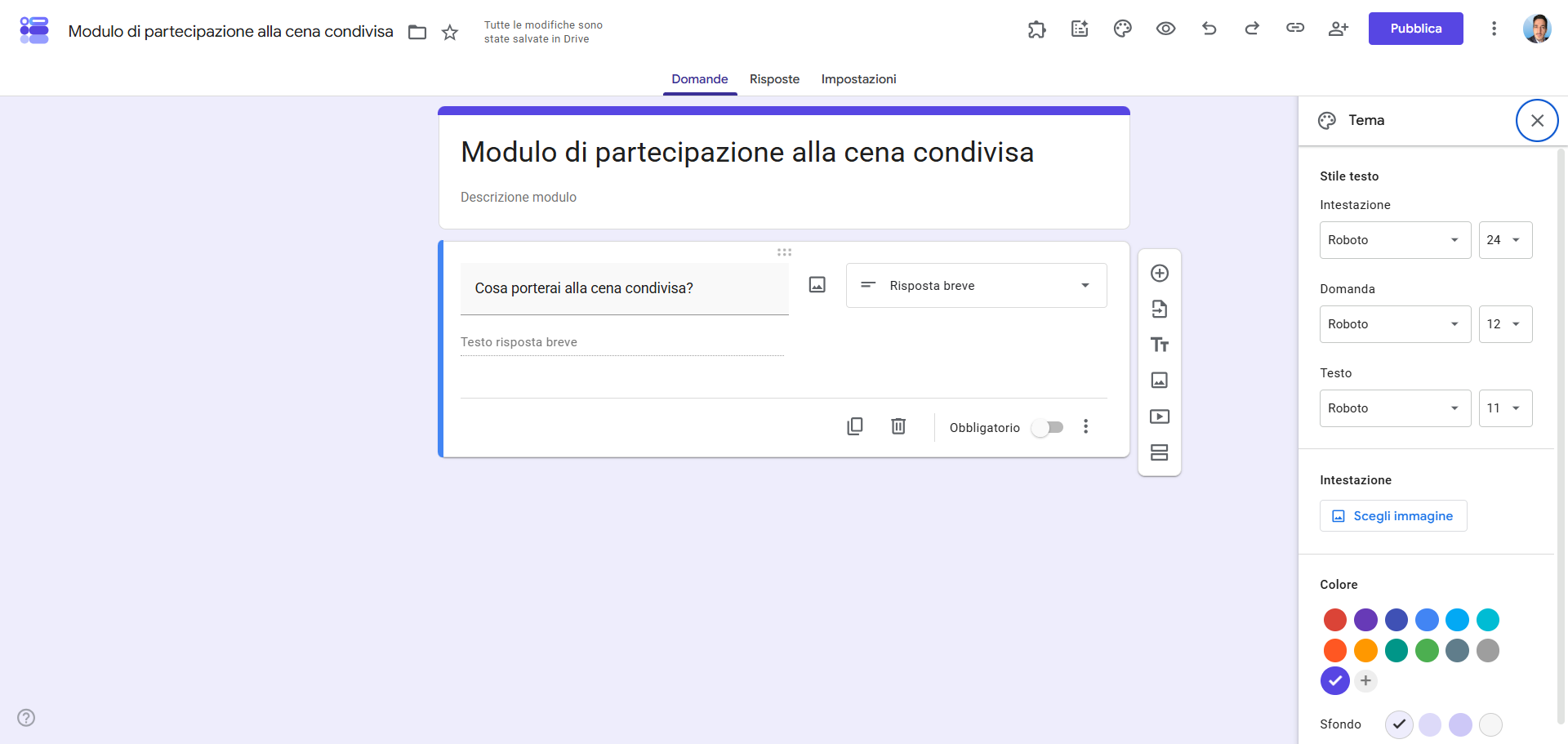Edit the question title field
This screenshot has width=1568, height=744.
point(625,288)
